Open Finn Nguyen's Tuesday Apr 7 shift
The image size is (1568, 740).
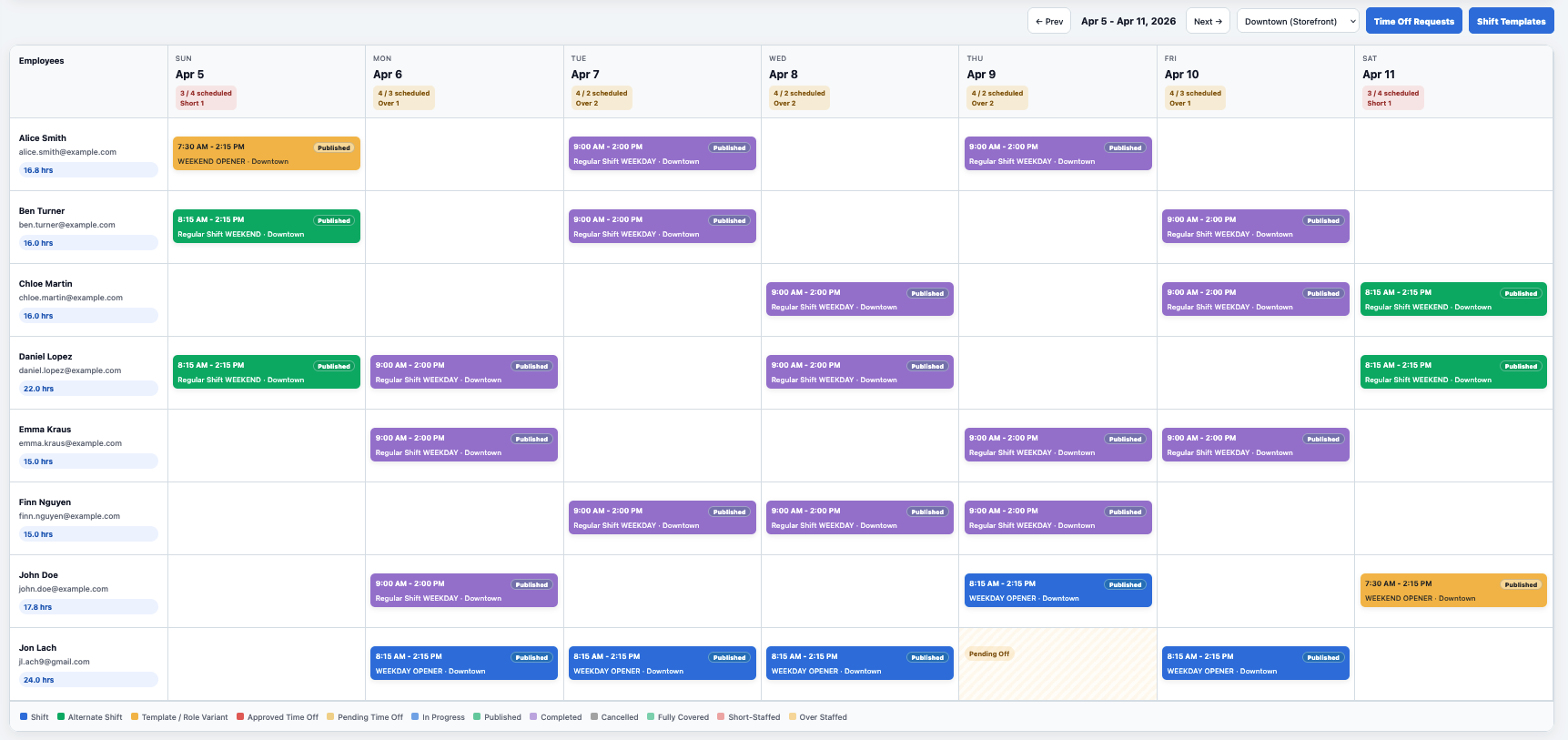click(x=662, y=517)
